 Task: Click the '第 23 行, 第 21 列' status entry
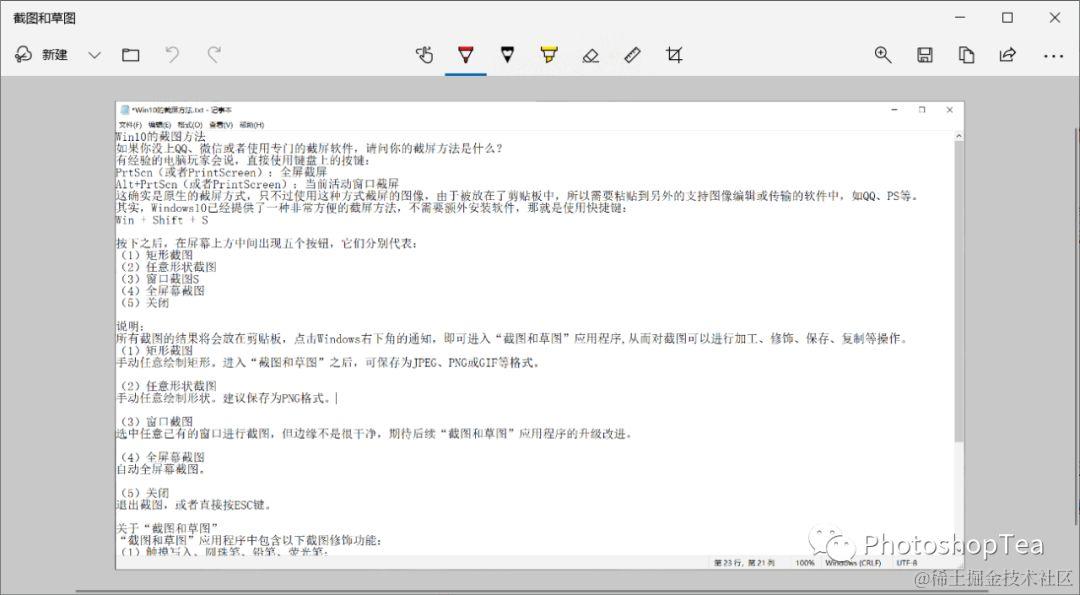744,563
